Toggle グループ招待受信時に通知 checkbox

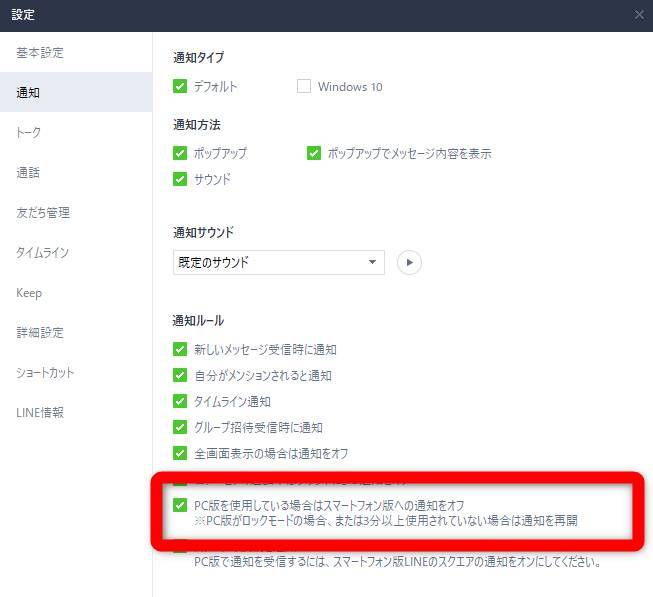click(x=180, y=427)
